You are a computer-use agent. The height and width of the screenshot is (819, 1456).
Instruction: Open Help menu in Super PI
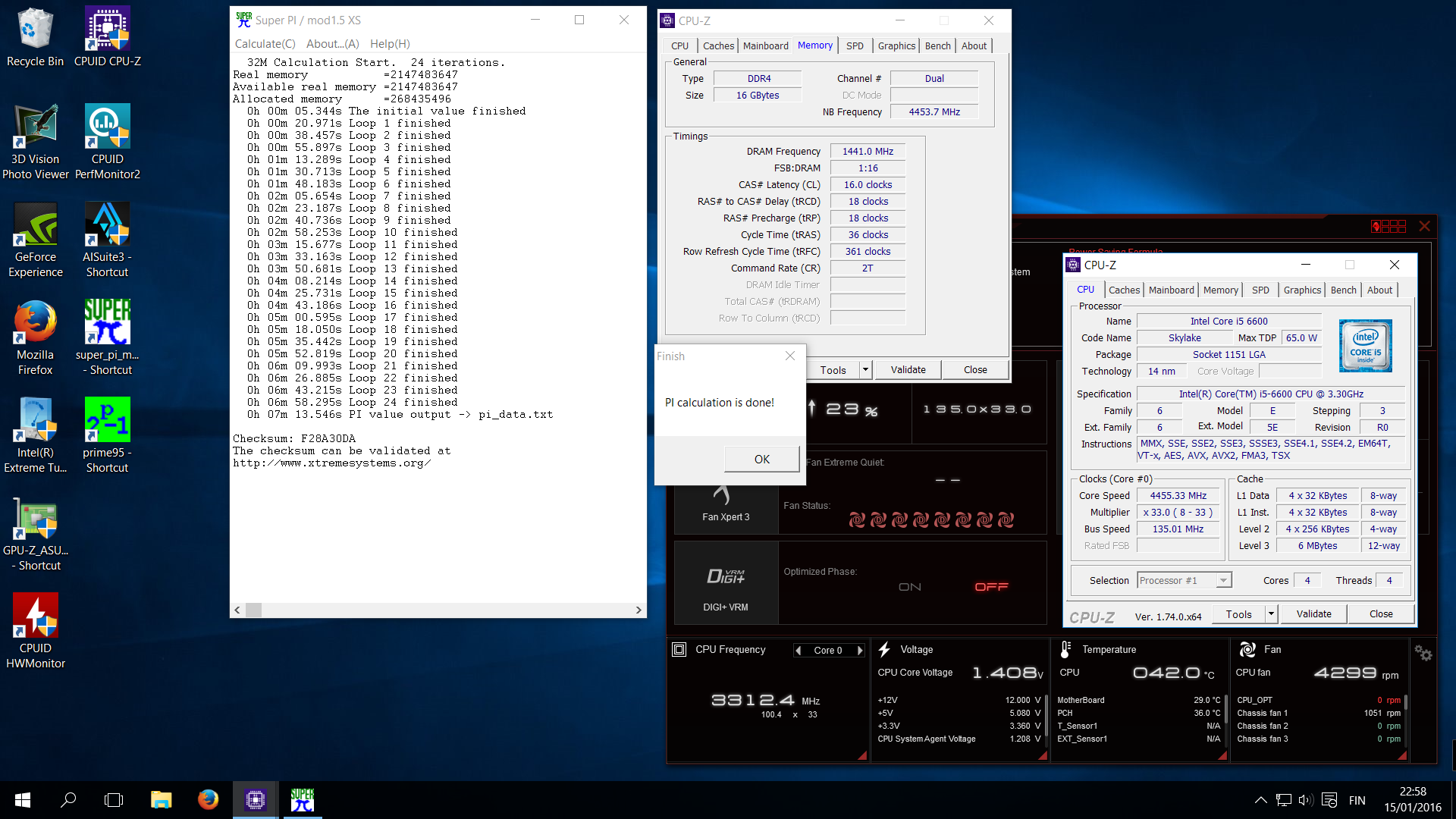(x=390, y=44)
